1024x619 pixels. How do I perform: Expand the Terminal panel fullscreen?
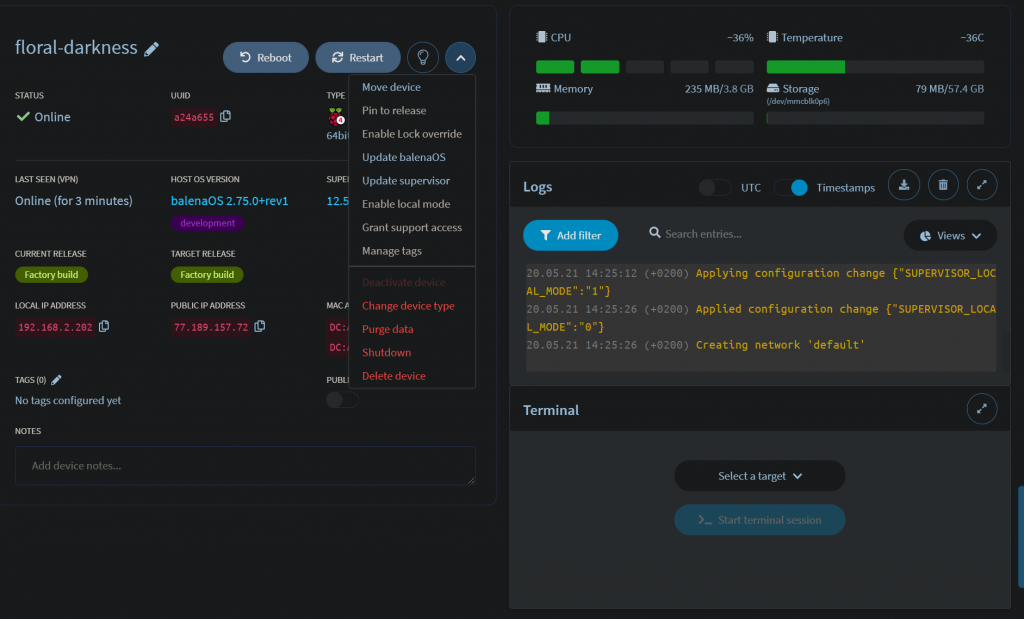point(982,409)
